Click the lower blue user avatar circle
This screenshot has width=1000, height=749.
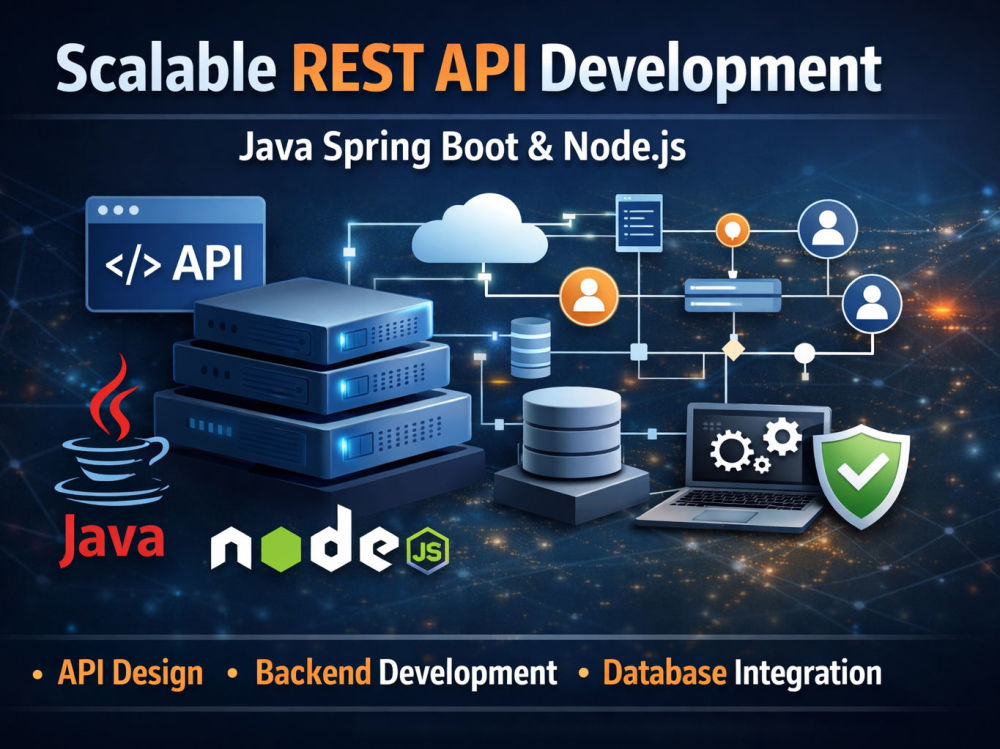point(872,304)
